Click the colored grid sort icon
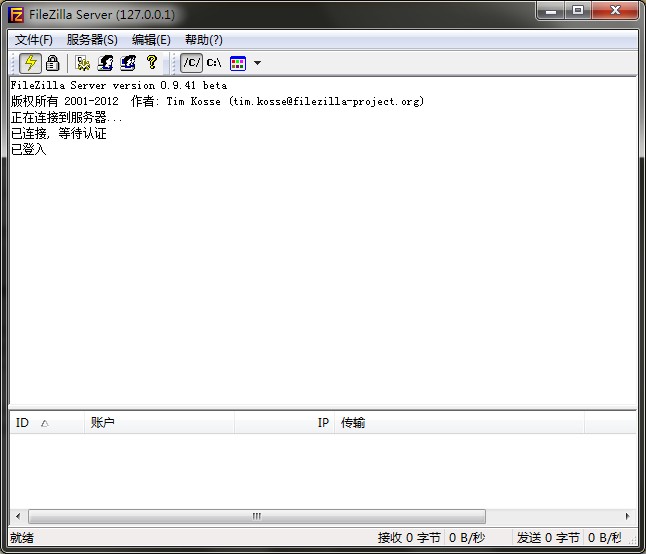 point(238,63)
